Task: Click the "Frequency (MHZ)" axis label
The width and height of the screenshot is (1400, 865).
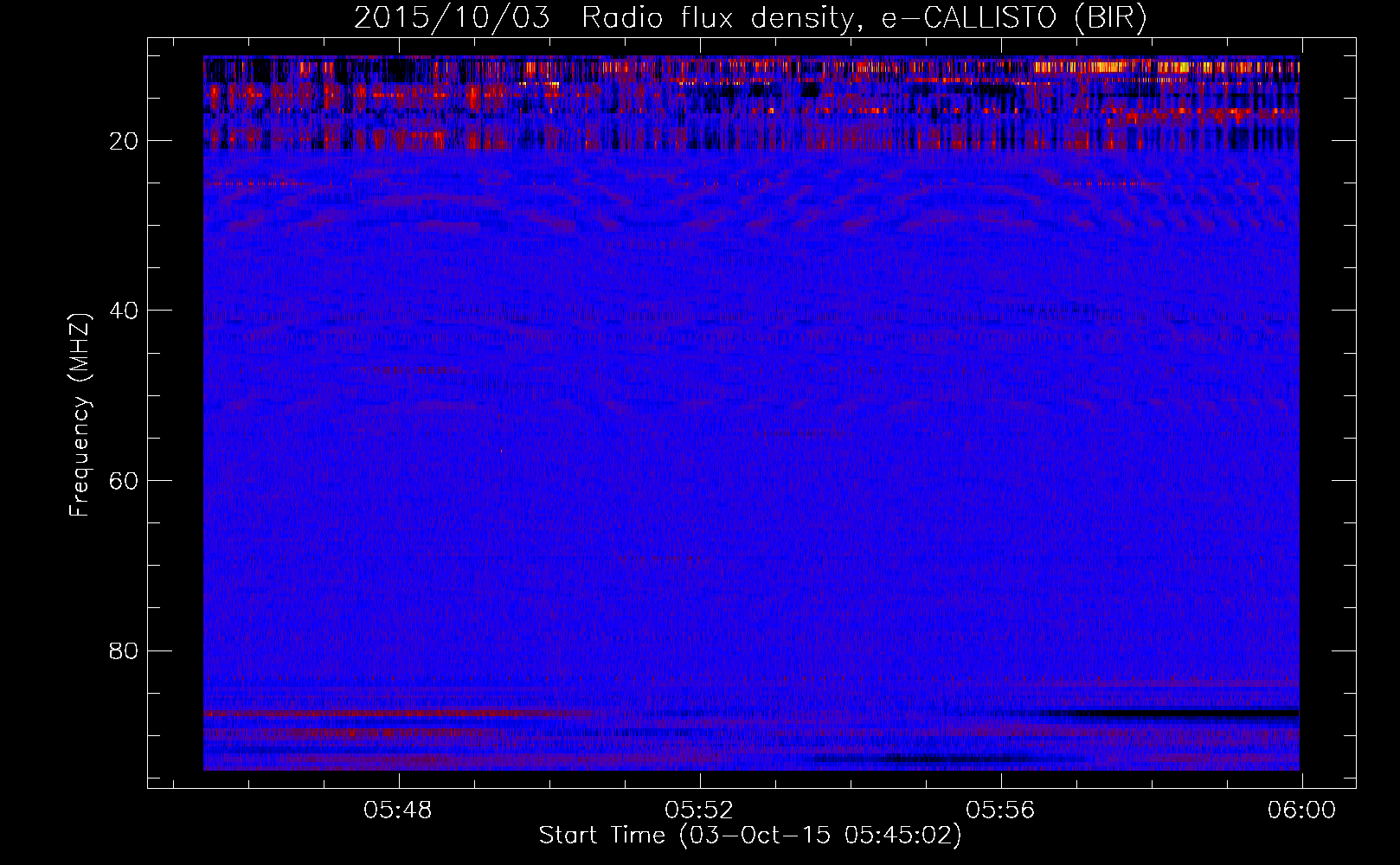Action: 80,414
